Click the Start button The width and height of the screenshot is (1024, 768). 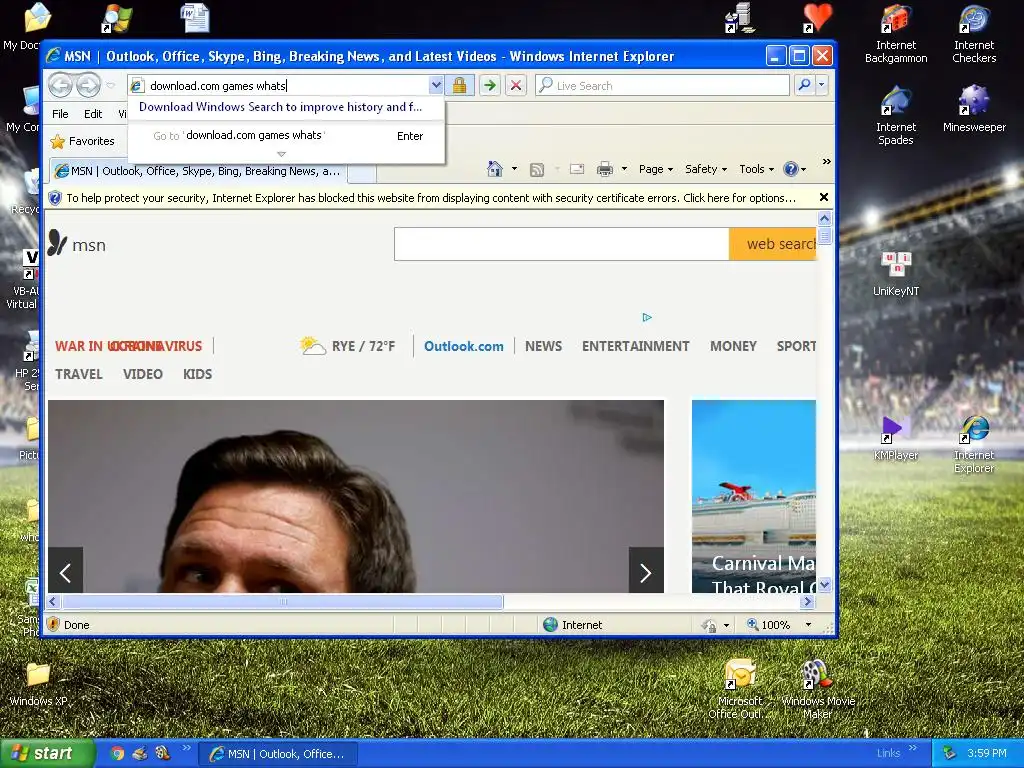coord(47,754)
